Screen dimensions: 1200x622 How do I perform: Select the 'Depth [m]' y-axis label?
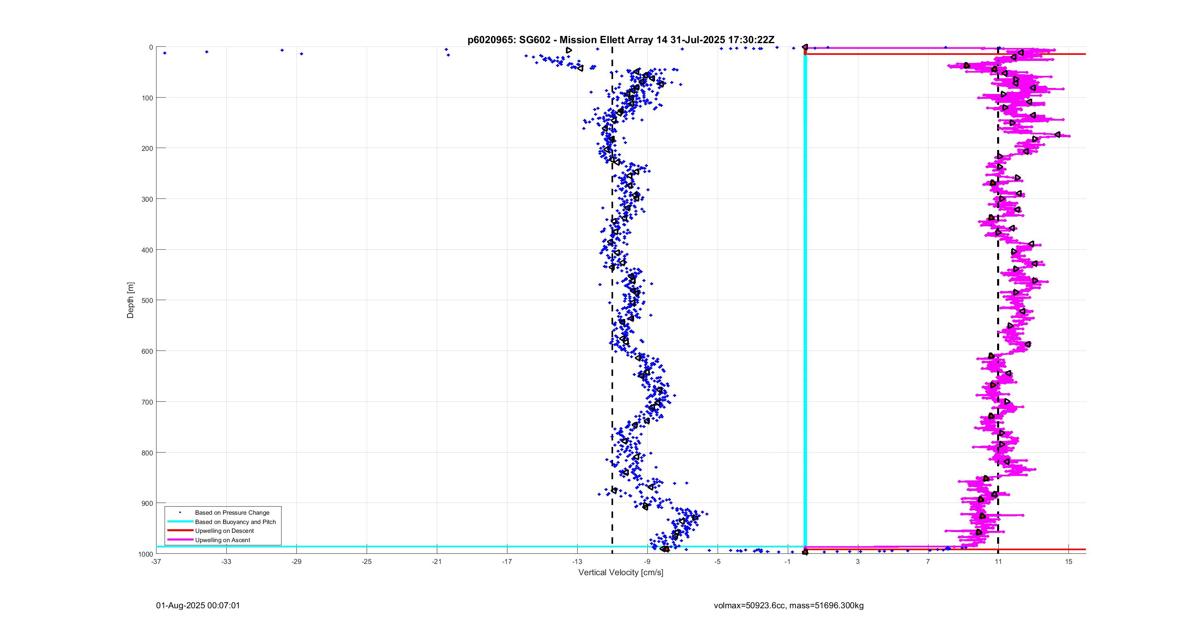(130, 300)
